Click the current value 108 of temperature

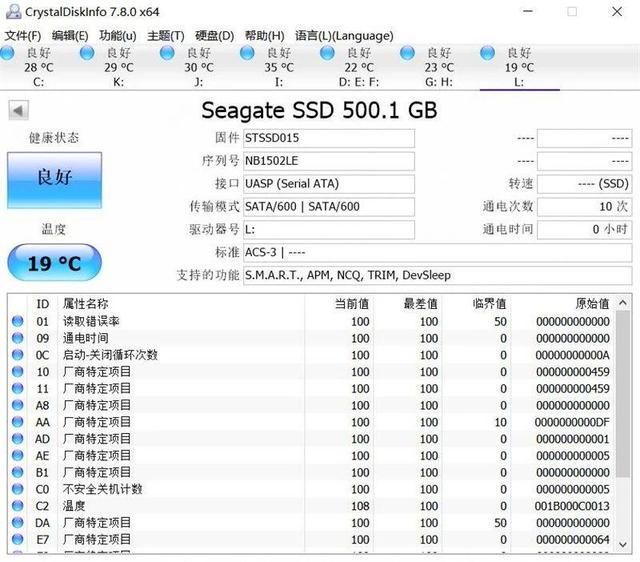click(360, 506)
